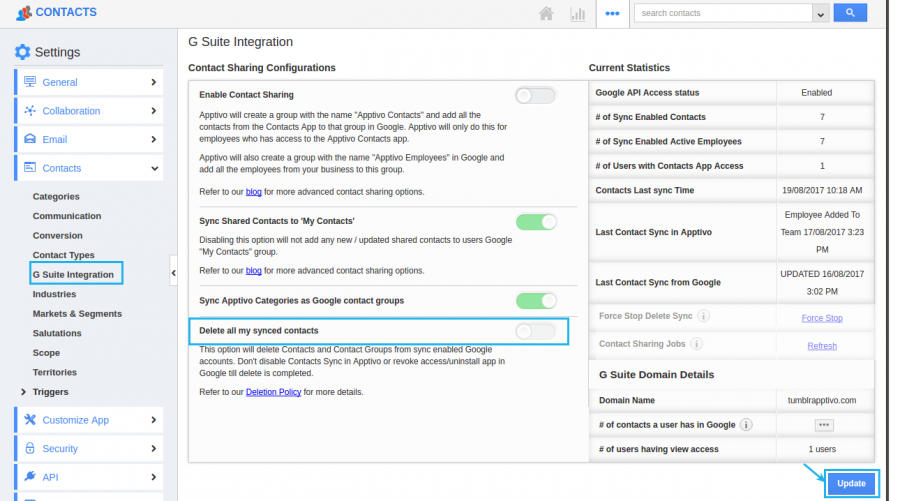Click the '1 users' view access value
The width and height of the screenshot is (900, 501).
point(822,449)
